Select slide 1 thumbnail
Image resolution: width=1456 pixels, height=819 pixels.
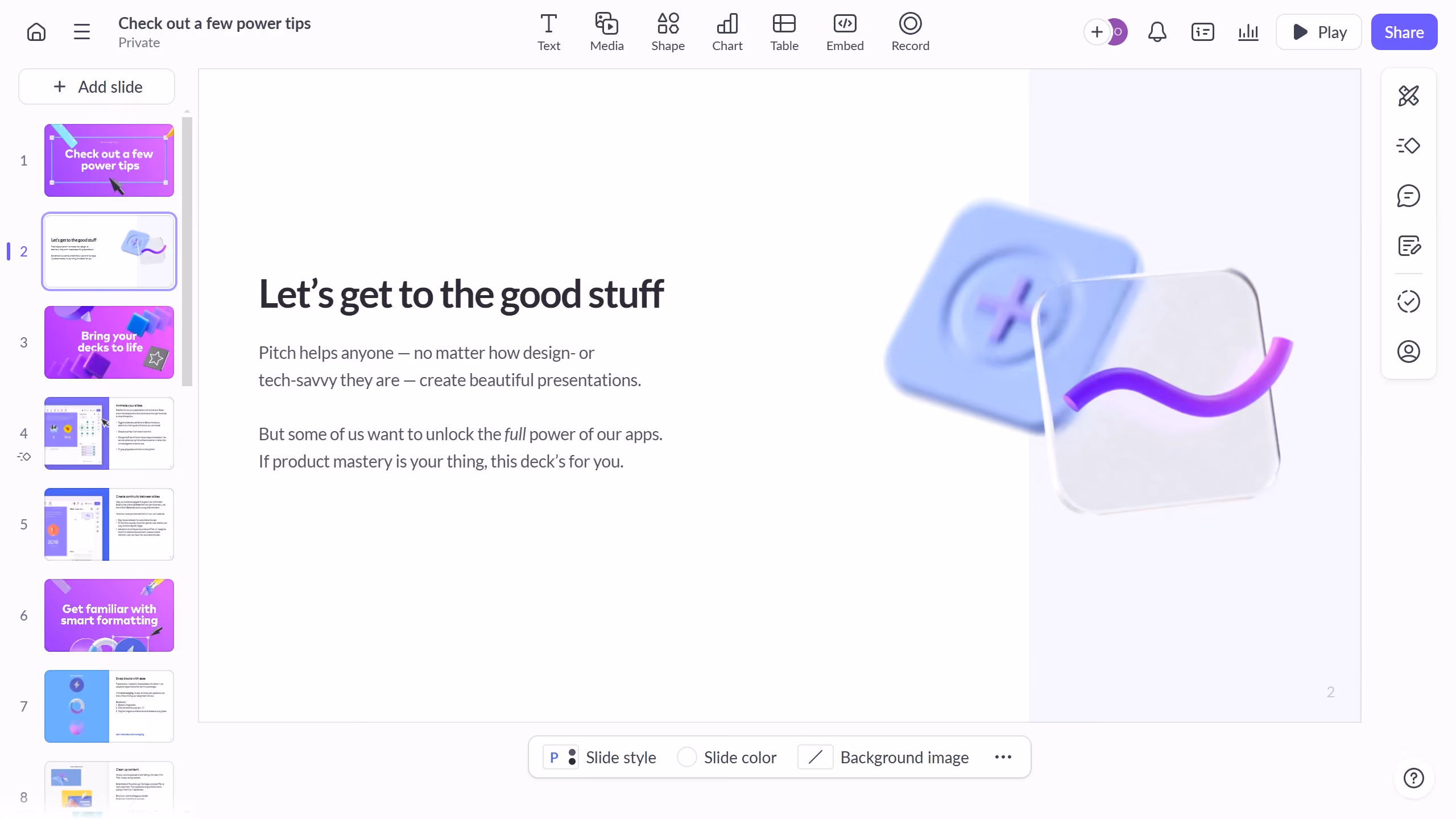point(109,160)
